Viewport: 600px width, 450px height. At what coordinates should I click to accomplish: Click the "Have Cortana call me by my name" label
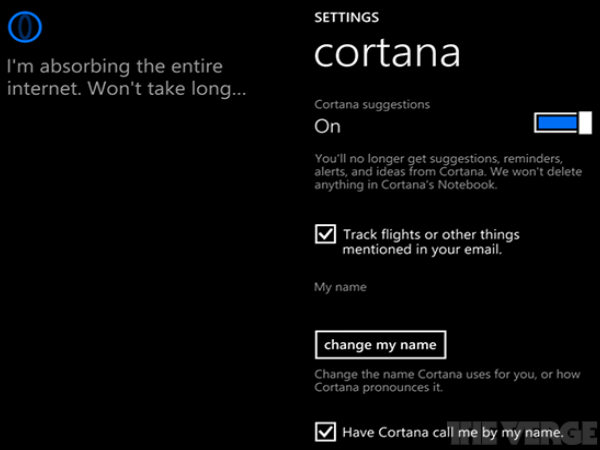tap(446, 432)
